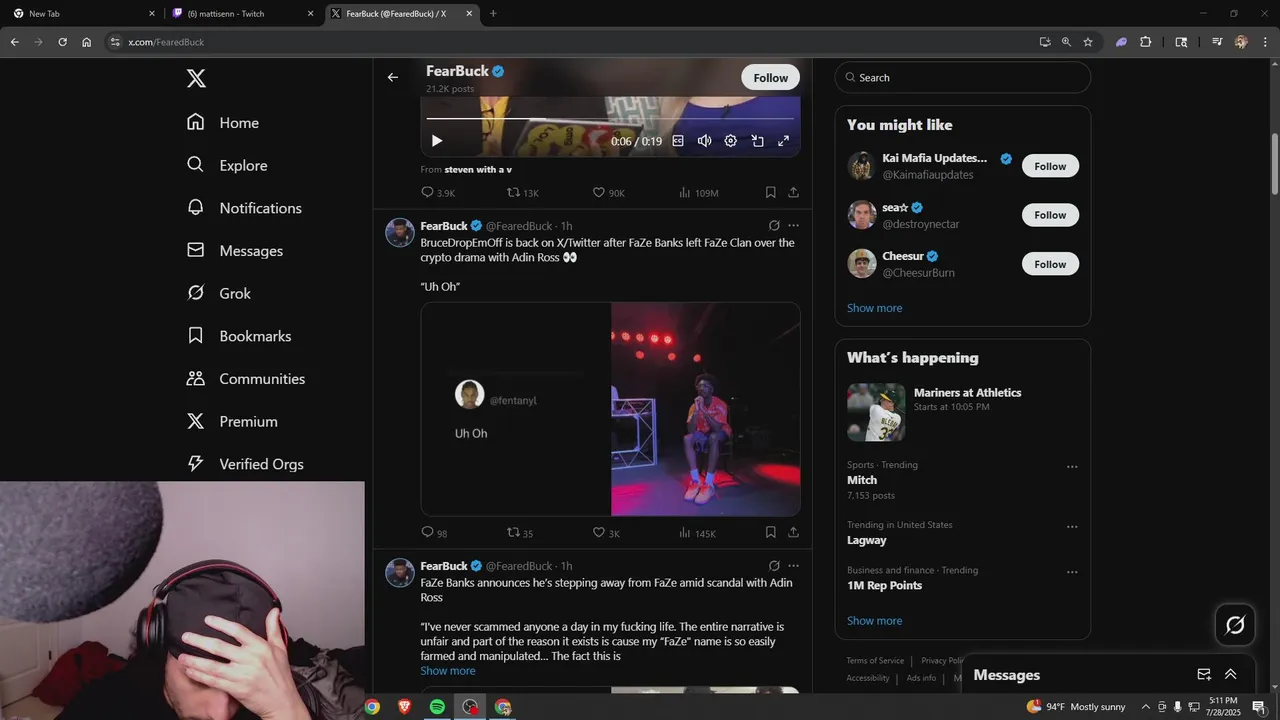Open Messages from the left sidebar

point(234,251)
